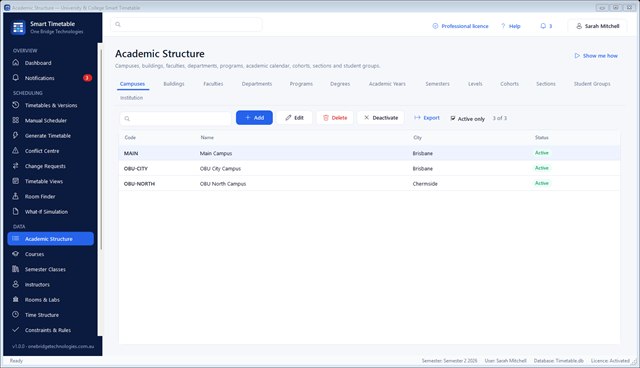The width and height of the screenshot is (640, 368).
Task: Click the Courses graduation cap icon
Action: click(16, 254)
